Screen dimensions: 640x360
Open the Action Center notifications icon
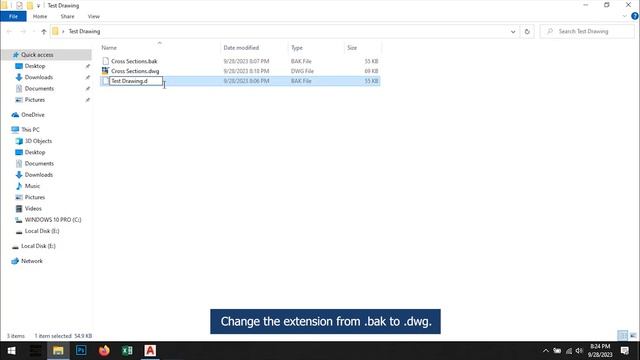click(624, 351)
